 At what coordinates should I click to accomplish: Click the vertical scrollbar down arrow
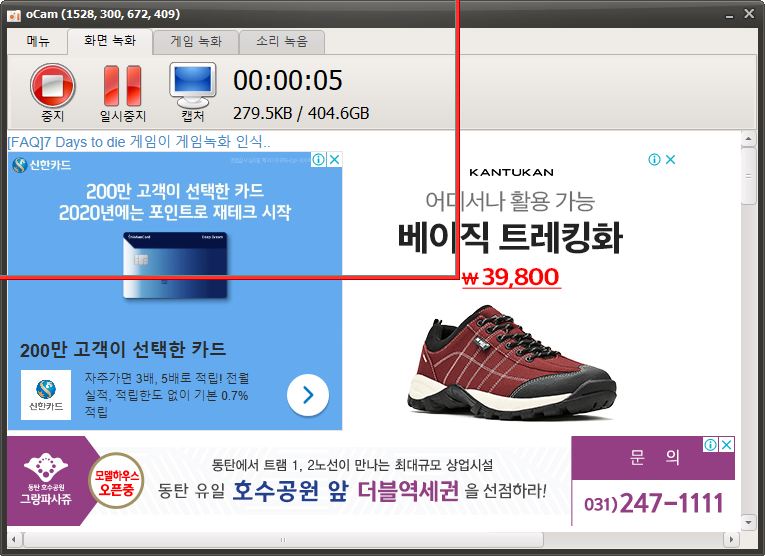(x=748, y=522)
